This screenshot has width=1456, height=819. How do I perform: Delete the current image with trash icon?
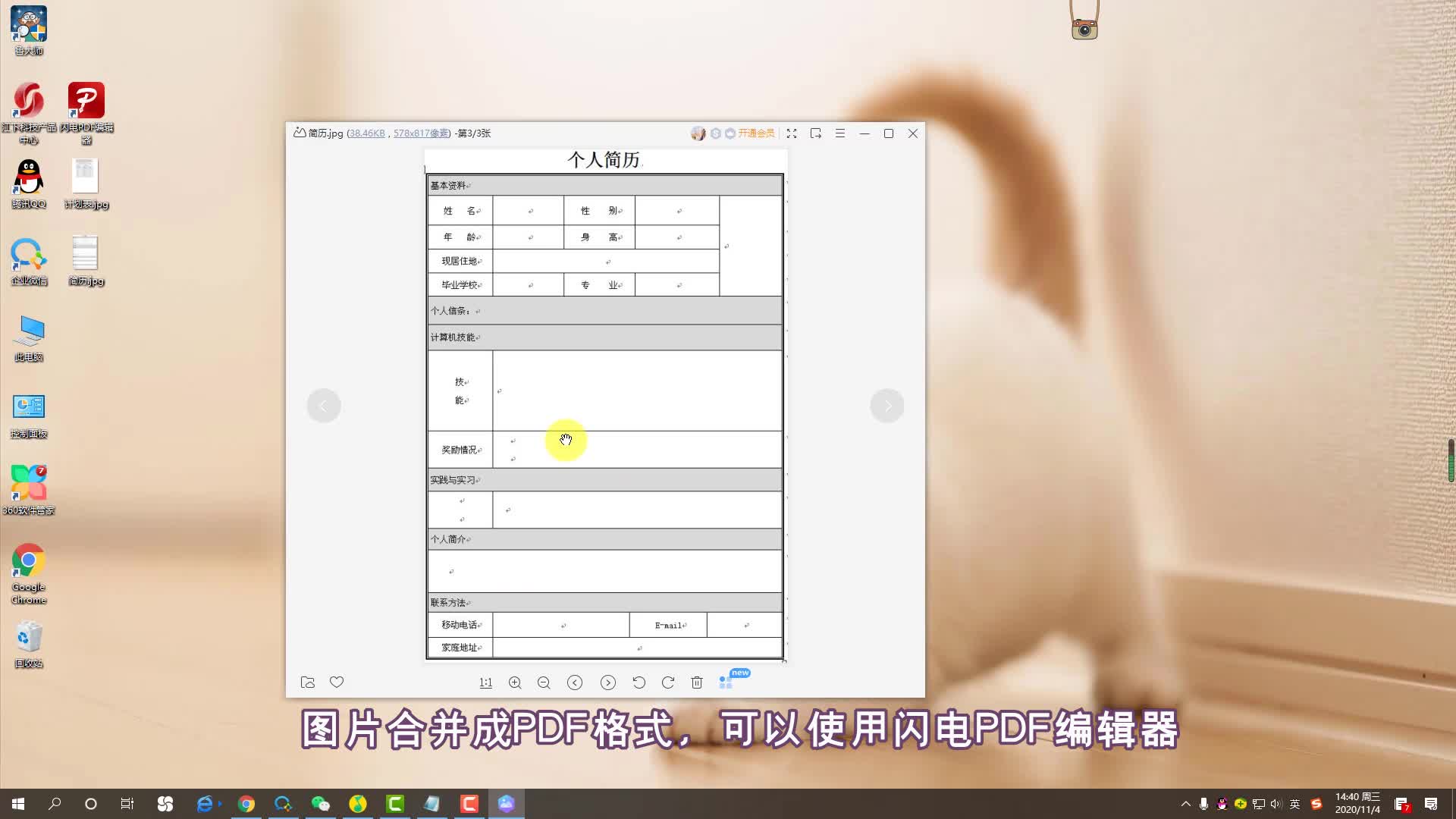(697, 682)
